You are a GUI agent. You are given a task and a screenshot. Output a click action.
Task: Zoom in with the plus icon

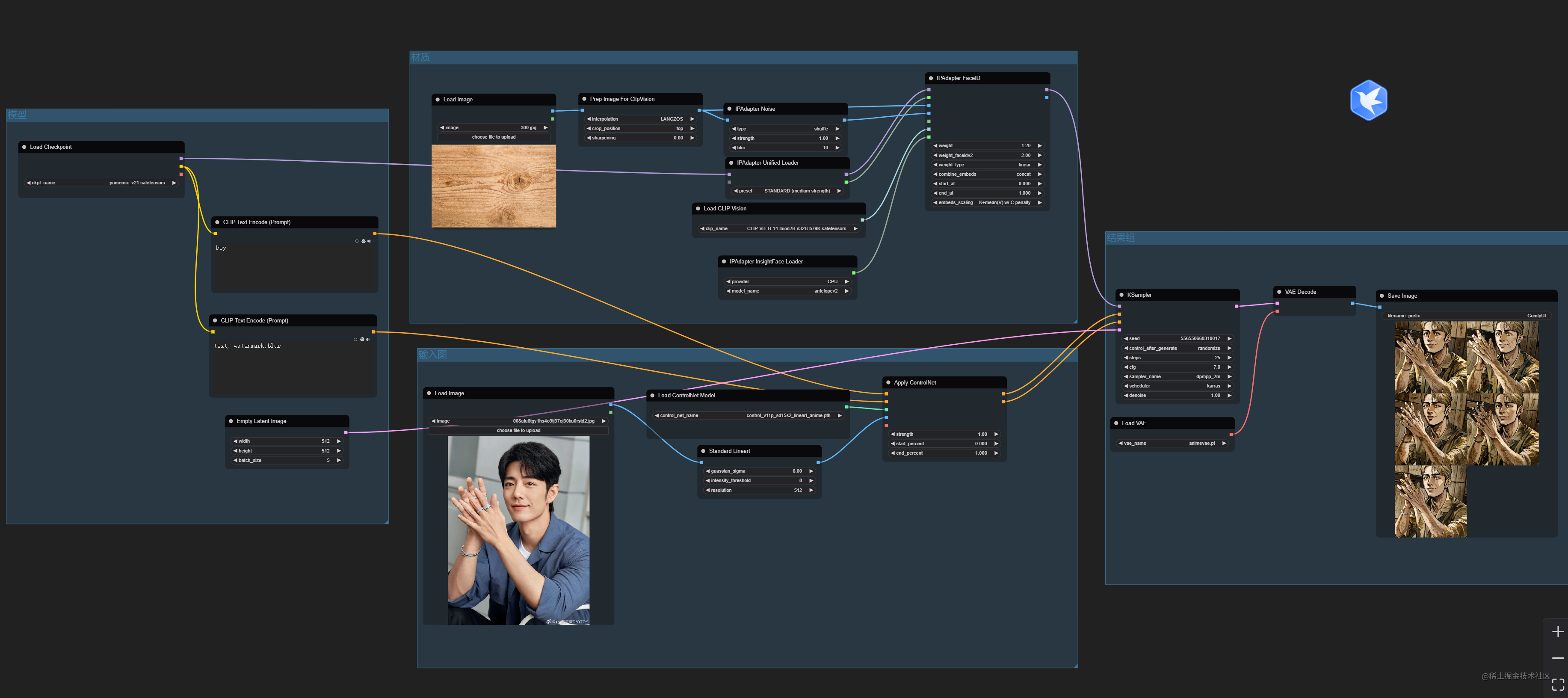[x=1558, y=632]
